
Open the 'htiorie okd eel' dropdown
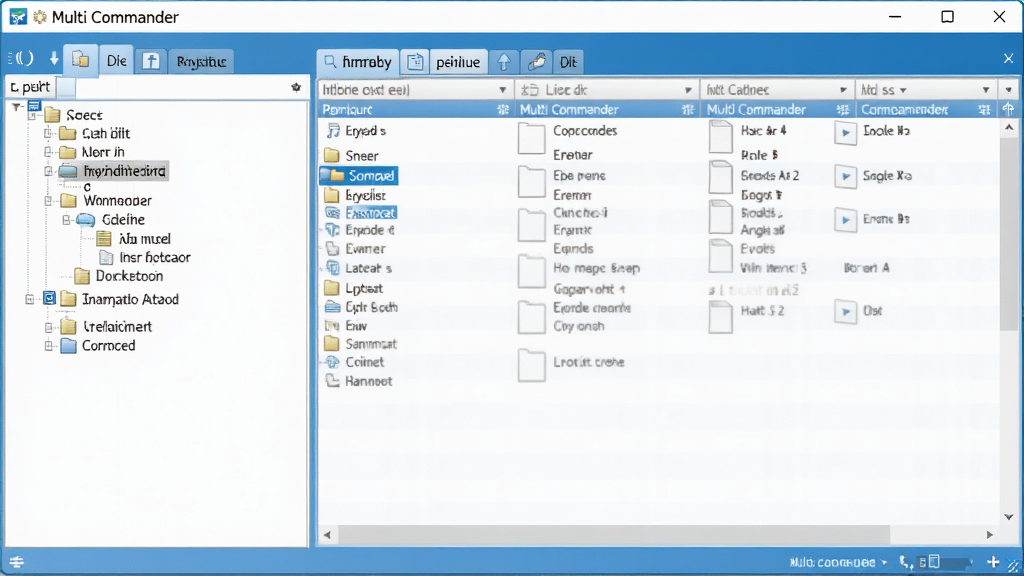pyautogui.click(x=502, y=90)
